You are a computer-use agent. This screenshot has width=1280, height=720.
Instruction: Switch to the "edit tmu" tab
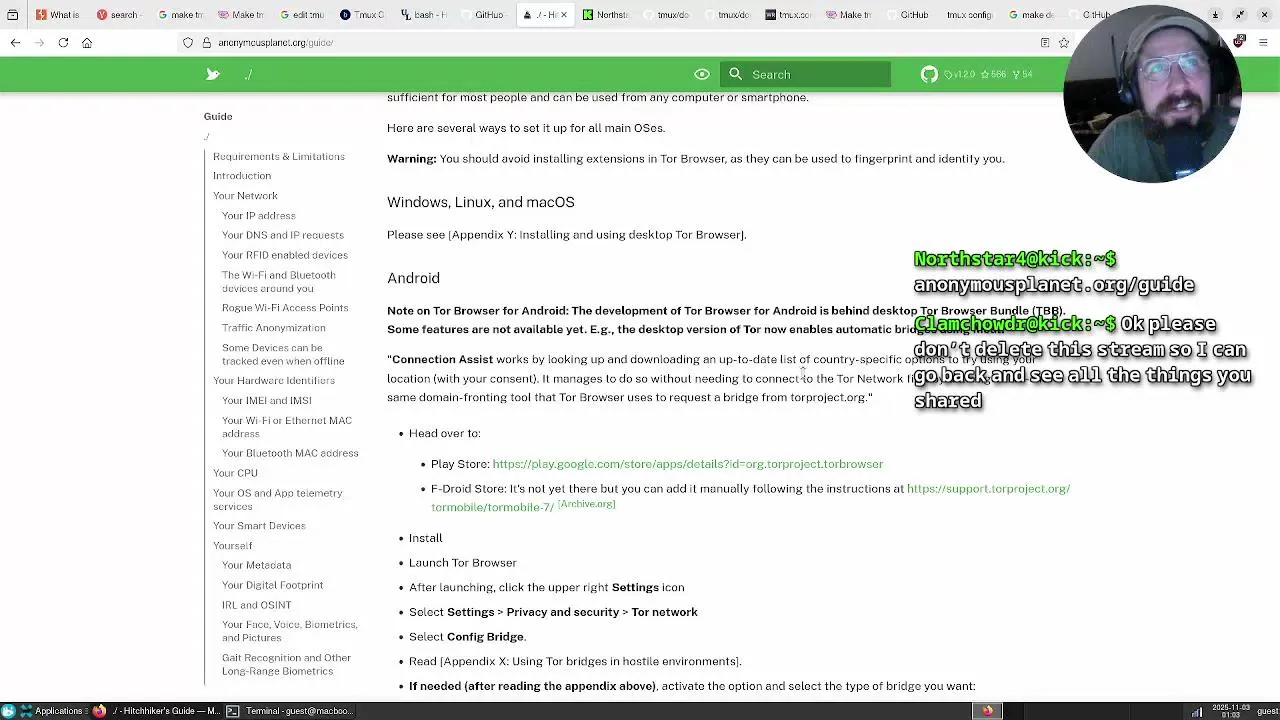click(301, 15)
